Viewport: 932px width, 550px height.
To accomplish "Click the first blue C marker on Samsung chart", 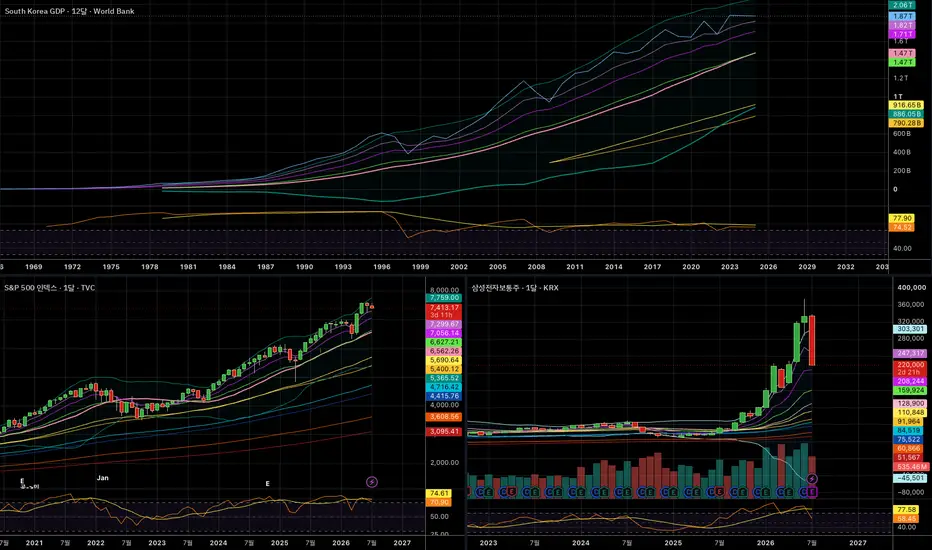I will click(x=480, y=492).
